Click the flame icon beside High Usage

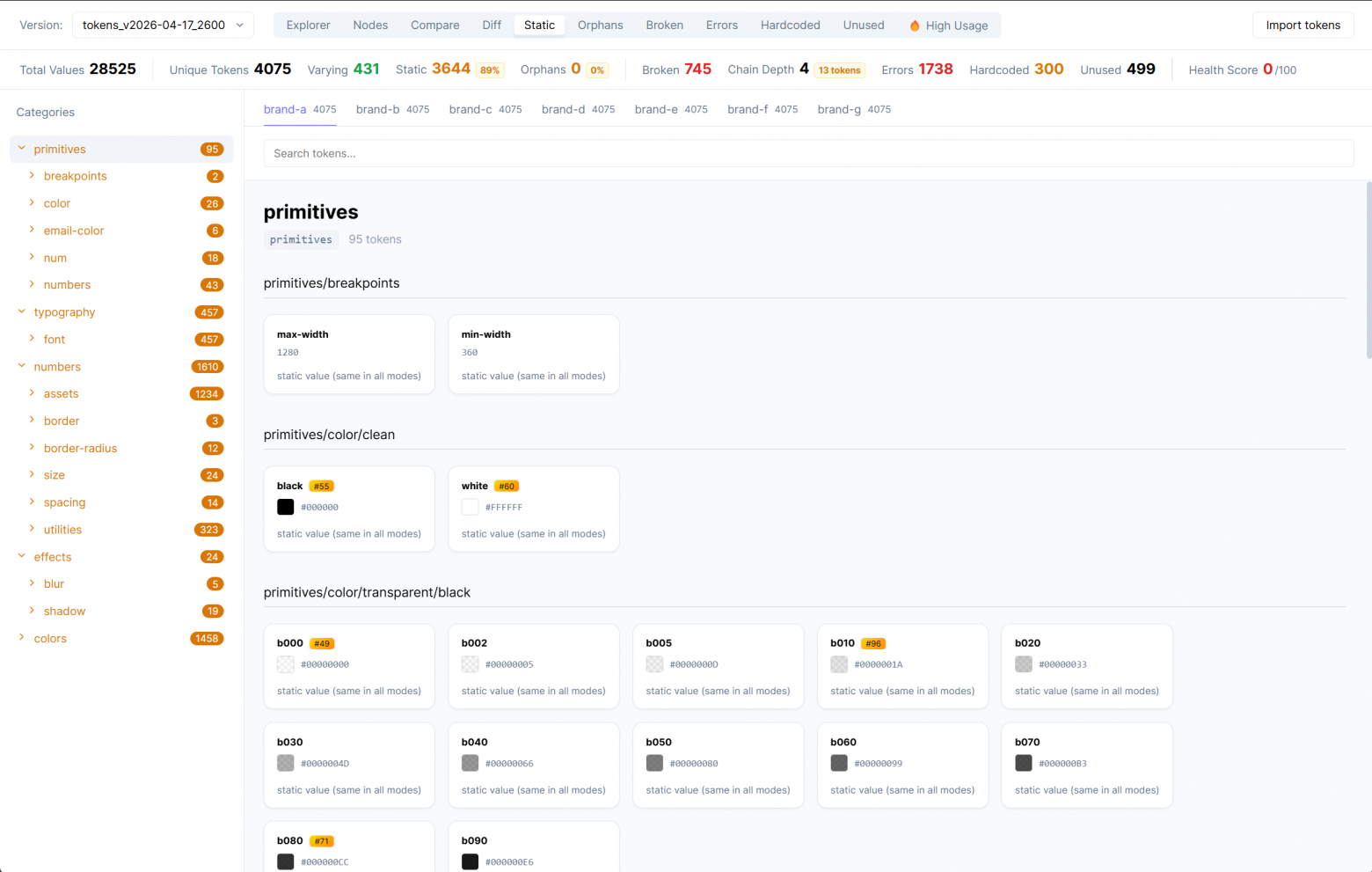tap(915, 26)
